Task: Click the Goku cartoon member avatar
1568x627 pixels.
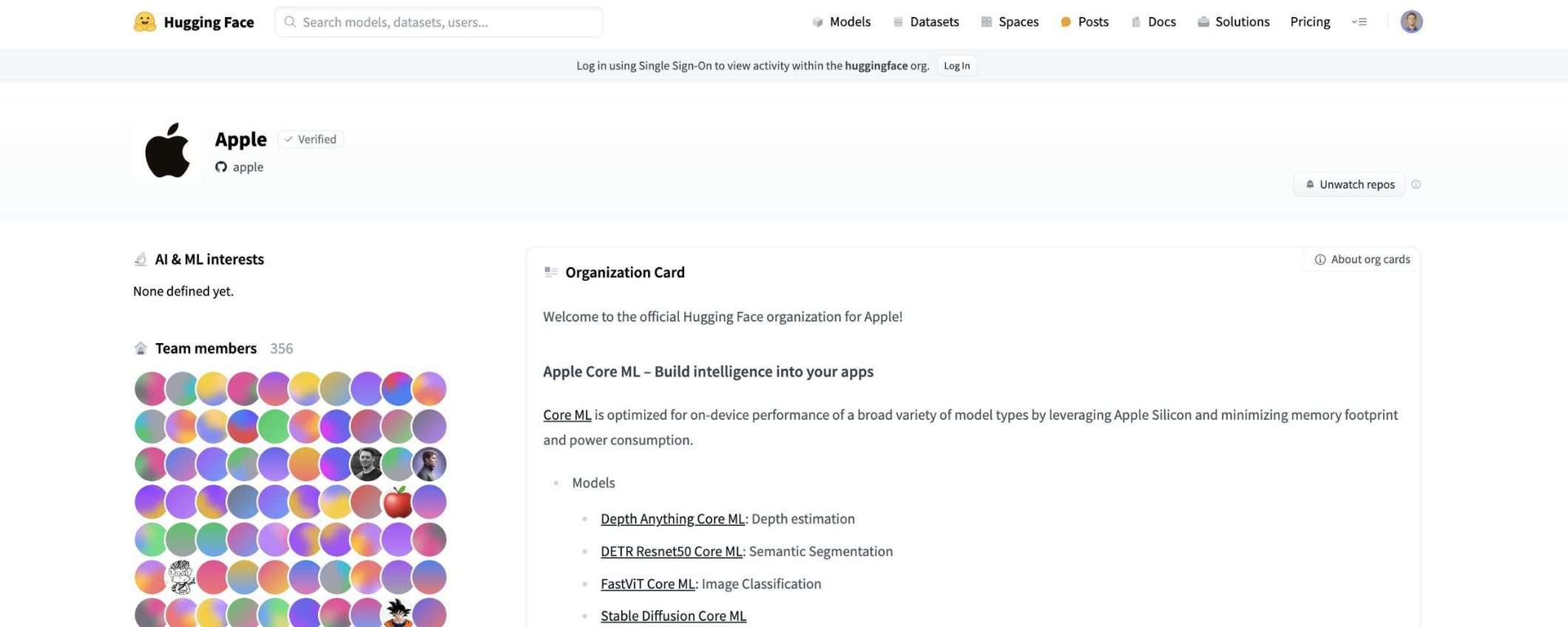Action: coord(398,614)
